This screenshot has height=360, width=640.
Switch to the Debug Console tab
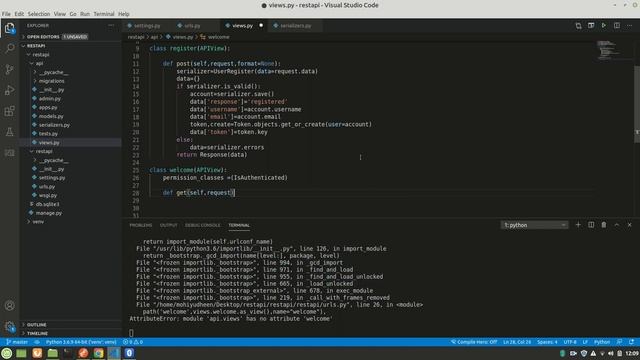pos(202,225)
